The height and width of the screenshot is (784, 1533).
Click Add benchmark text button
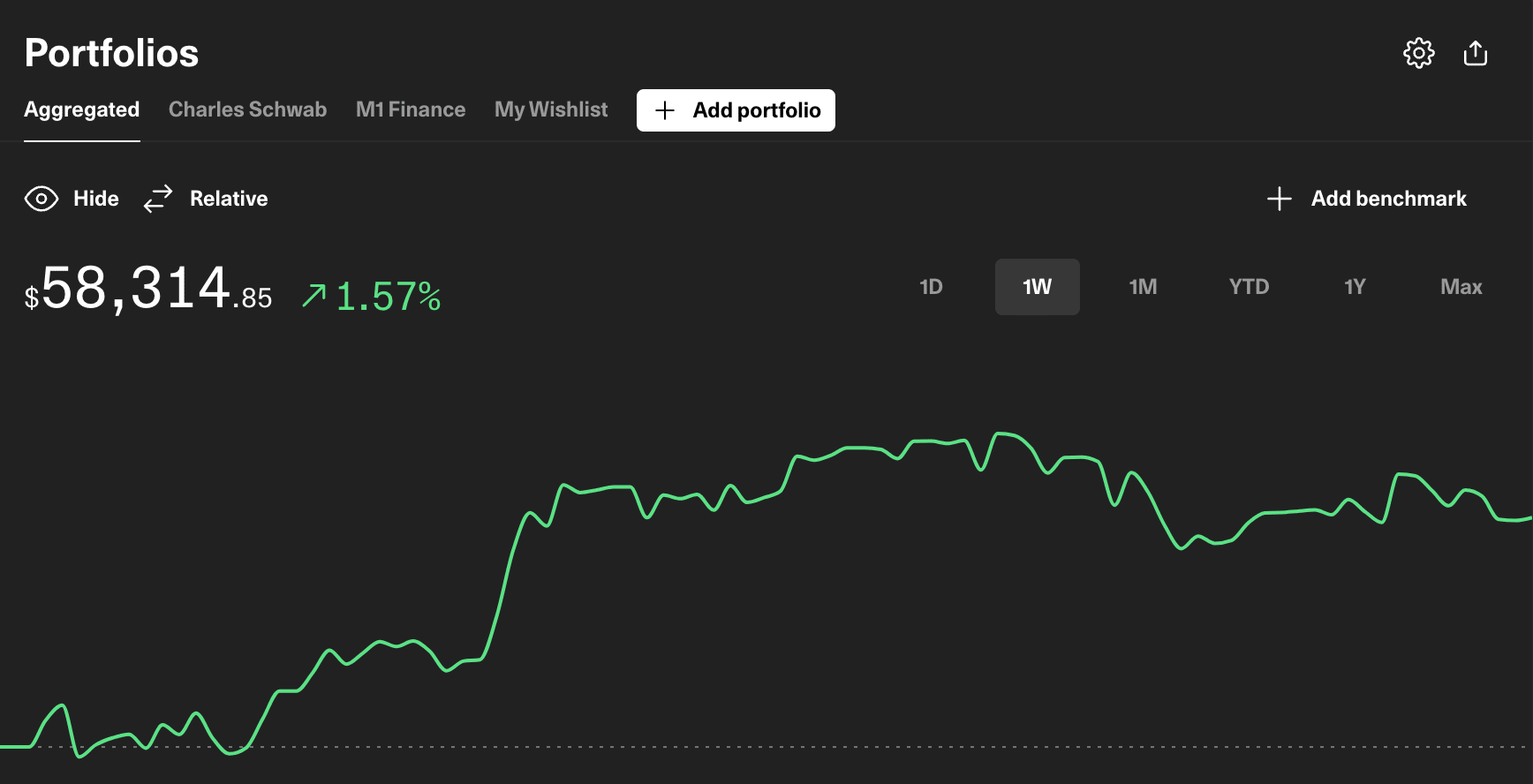tap(1388, 199)
